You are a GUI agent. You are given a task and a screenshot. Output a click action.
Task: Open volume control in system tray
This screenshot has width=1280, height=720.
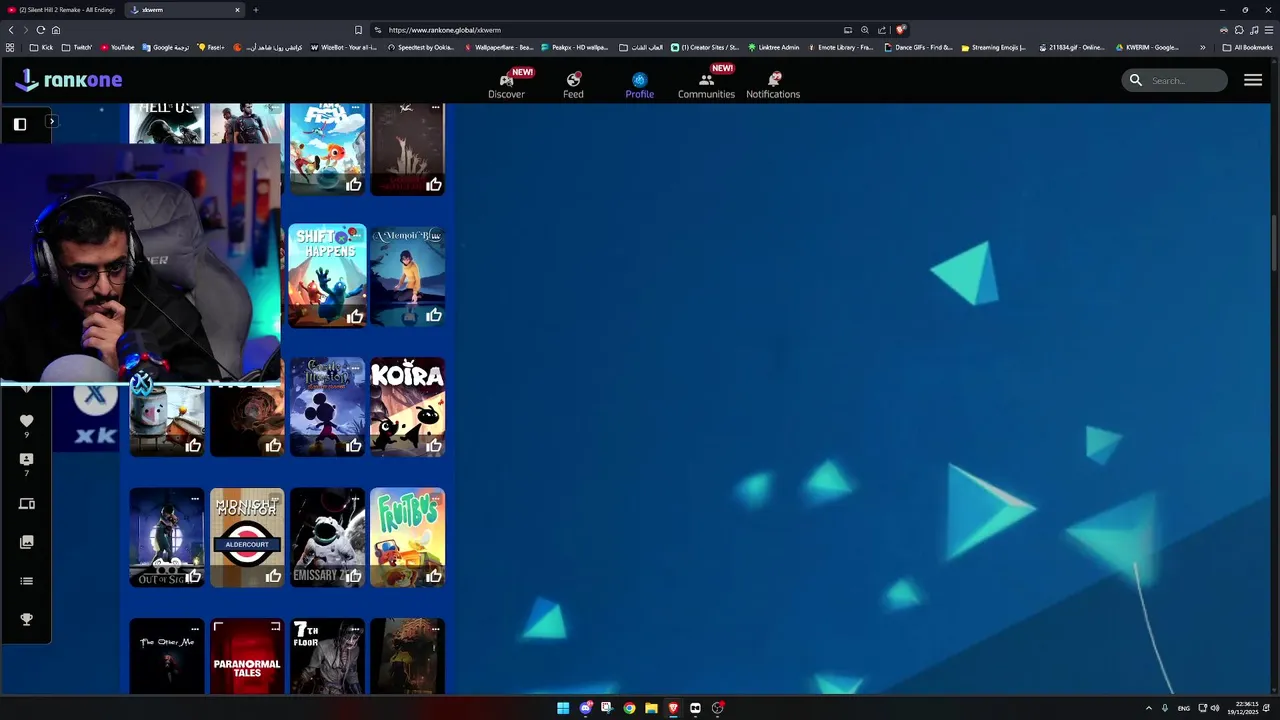click(1215, 708)
